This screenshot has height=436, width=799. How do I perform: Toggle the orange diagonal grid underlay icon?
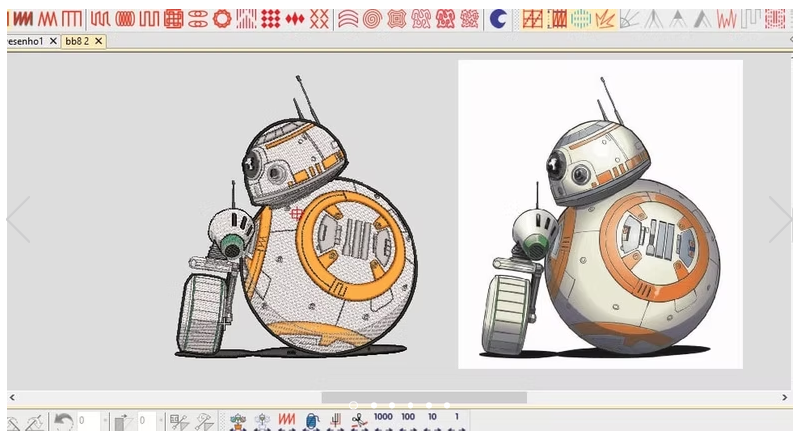532,19
